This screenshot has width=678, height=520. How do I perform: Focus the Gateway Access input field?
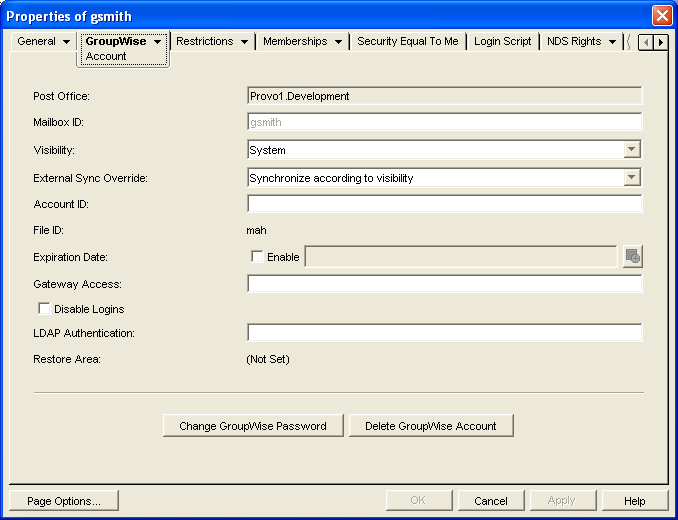445,284
